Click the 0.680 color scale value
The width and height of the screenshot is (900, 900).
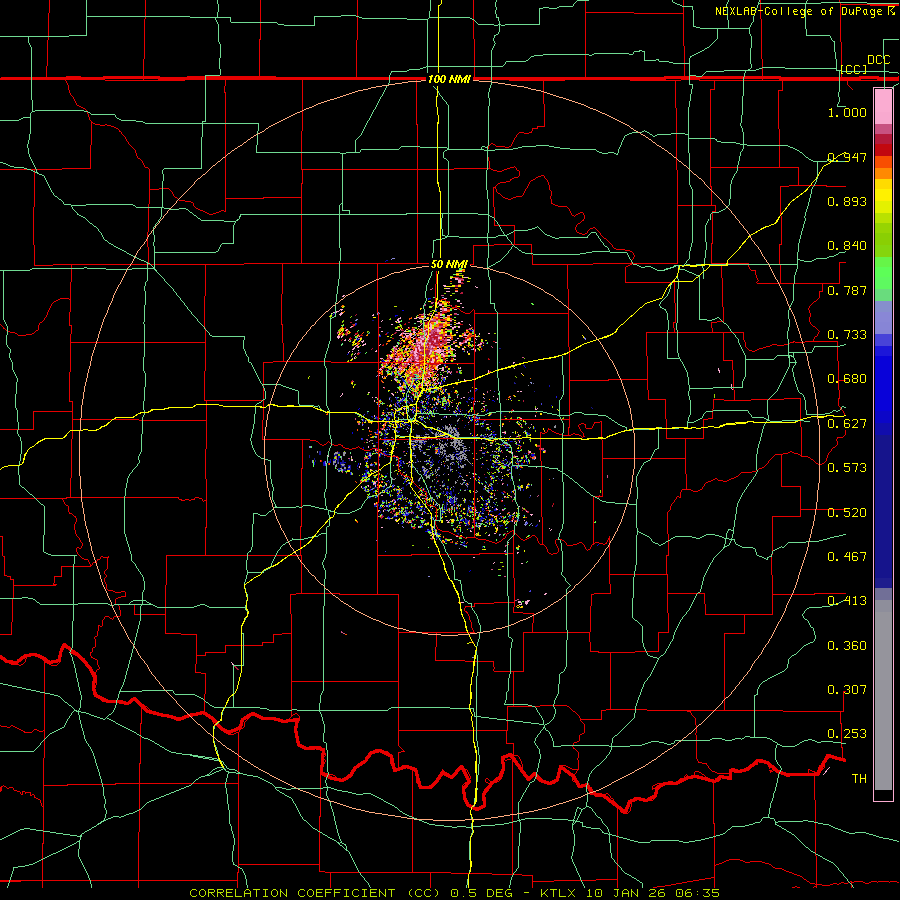tap(847, 379)
